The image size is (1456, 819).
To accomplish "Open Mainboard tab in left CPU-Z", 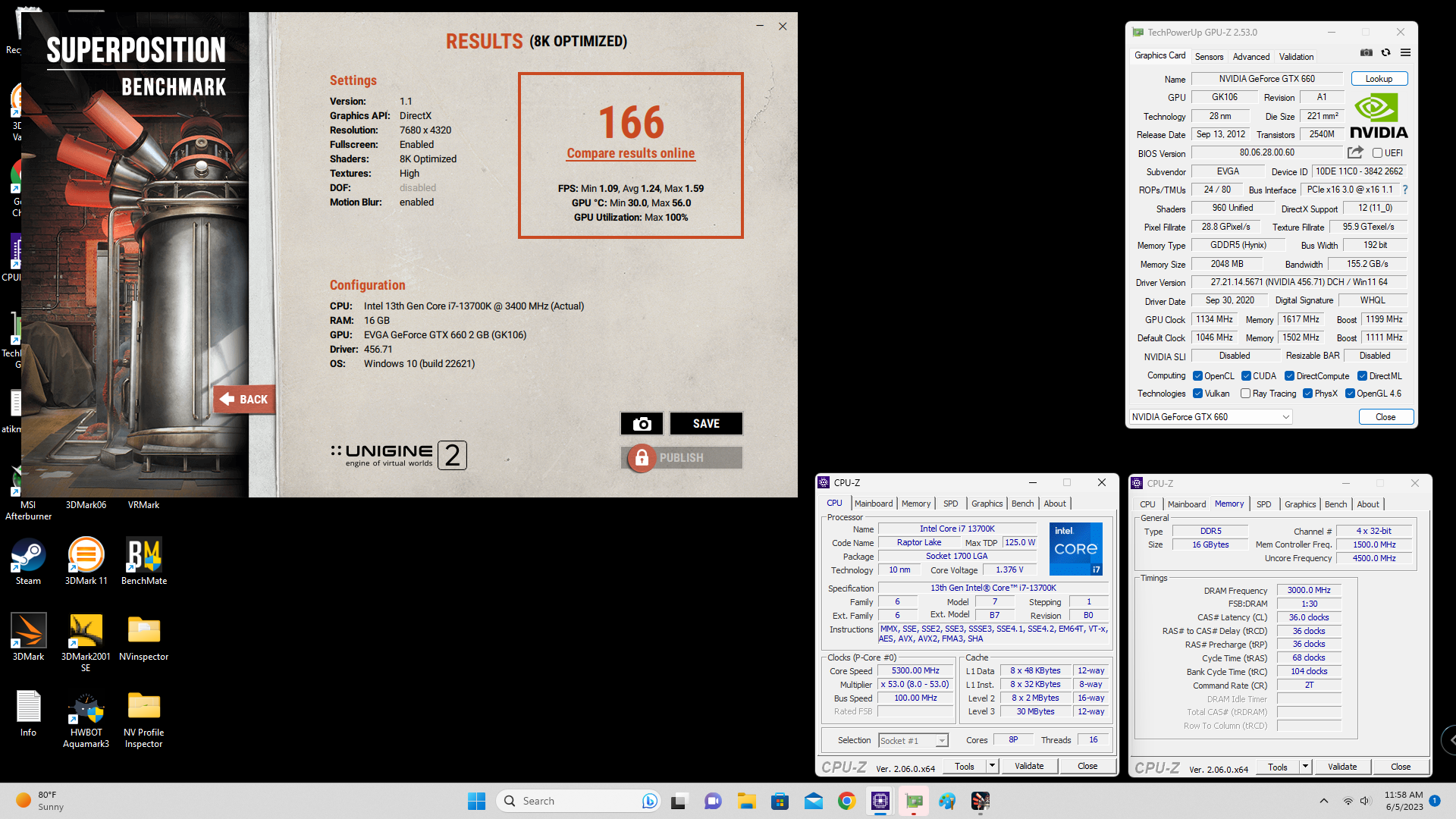I will tap(874, 504).
